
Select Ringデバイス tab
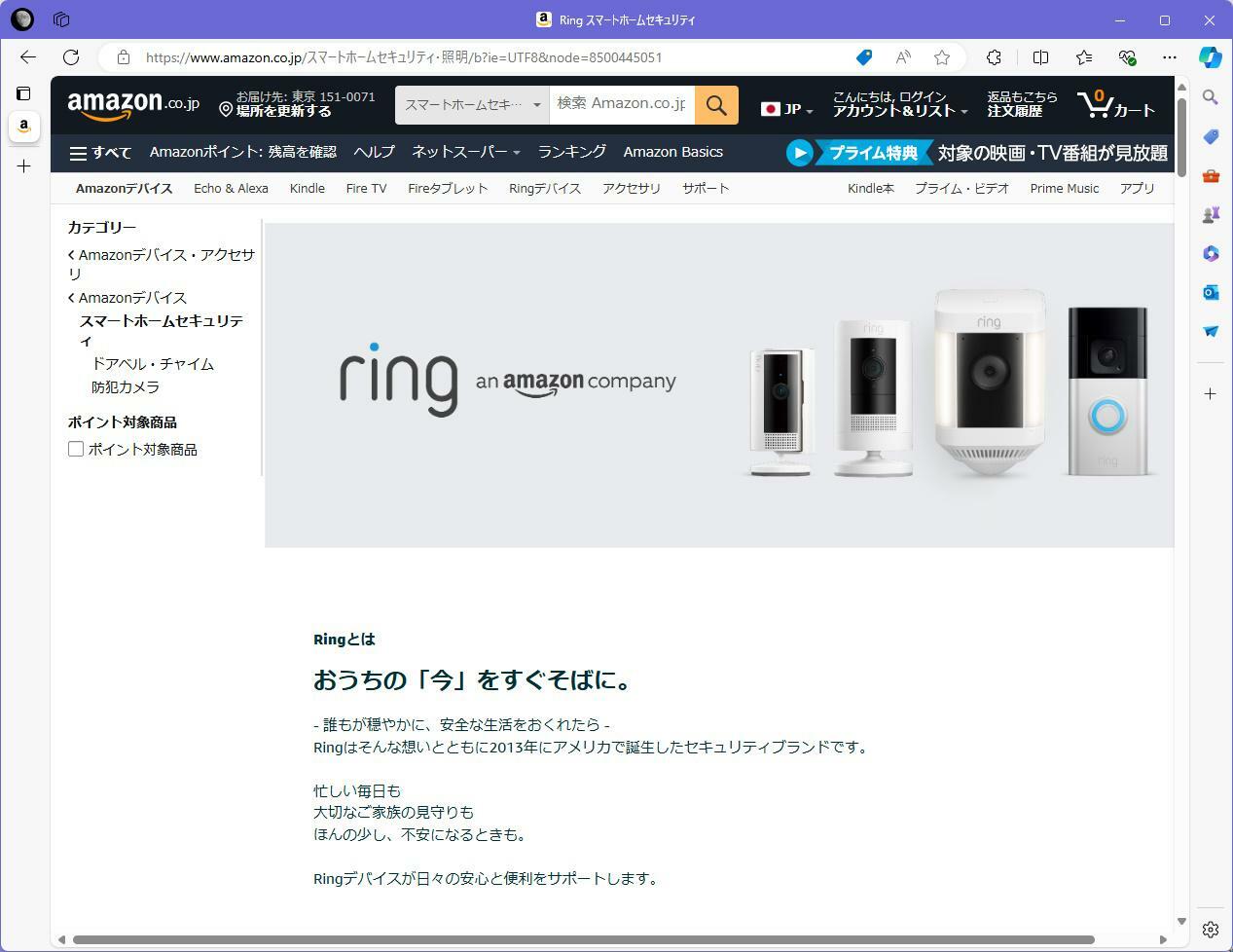tap(545, 188)
